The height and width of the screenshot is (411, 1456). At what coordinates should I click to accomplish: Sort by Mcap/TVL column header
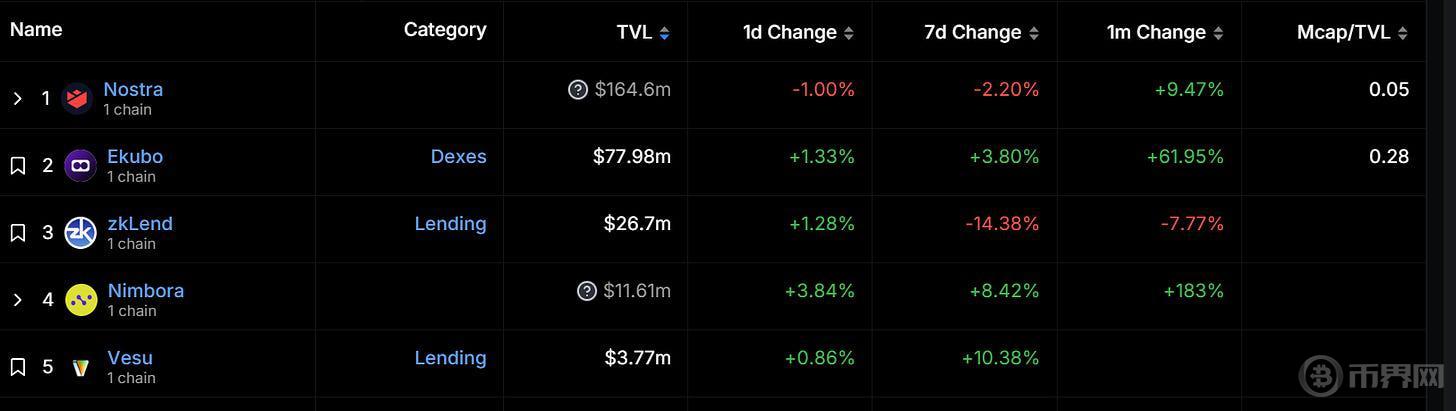(1351, 32)
